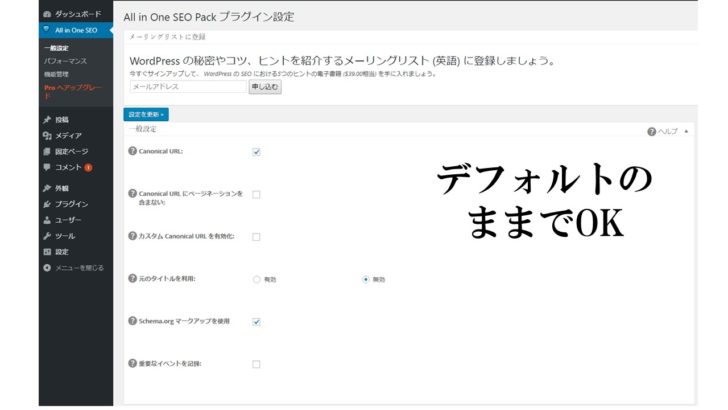The height and width of the screenshot is (410, 728).
Task: Click help icon for Schema.org マークアップ
Action: pyautogui.click(x=132, y=321)
